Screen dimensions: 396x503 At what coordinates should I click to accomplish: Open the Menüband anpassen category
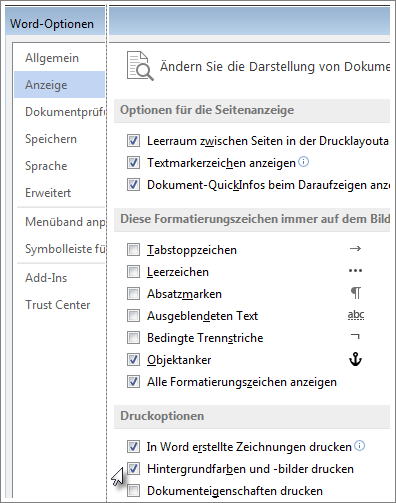click(59, 222)
